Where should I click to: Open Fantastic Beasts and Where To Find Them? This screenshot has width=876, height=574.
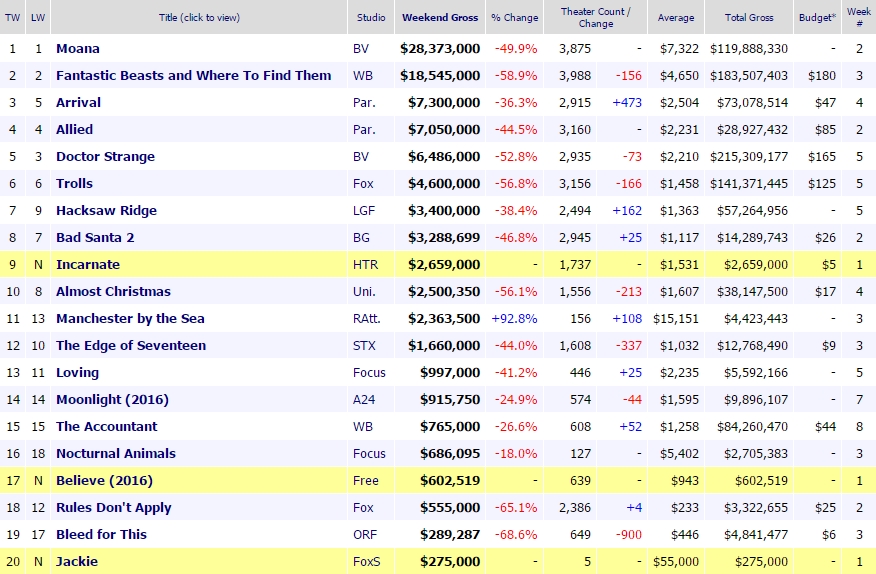pyautogui.click(x=193, y=75)
